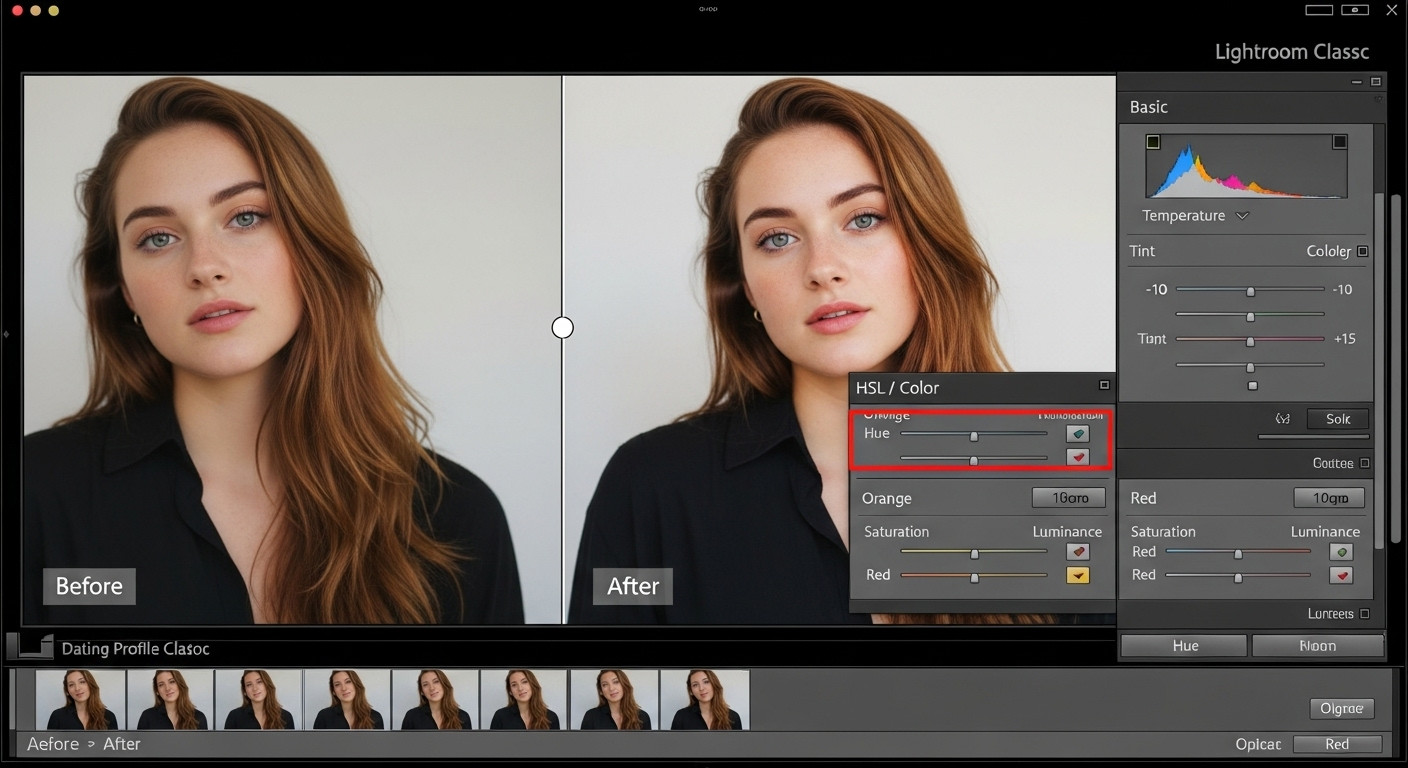Screen dimensions: 1408x768
Task: Click the (x) icon left of Solk
Action: tap(1283, 419)
